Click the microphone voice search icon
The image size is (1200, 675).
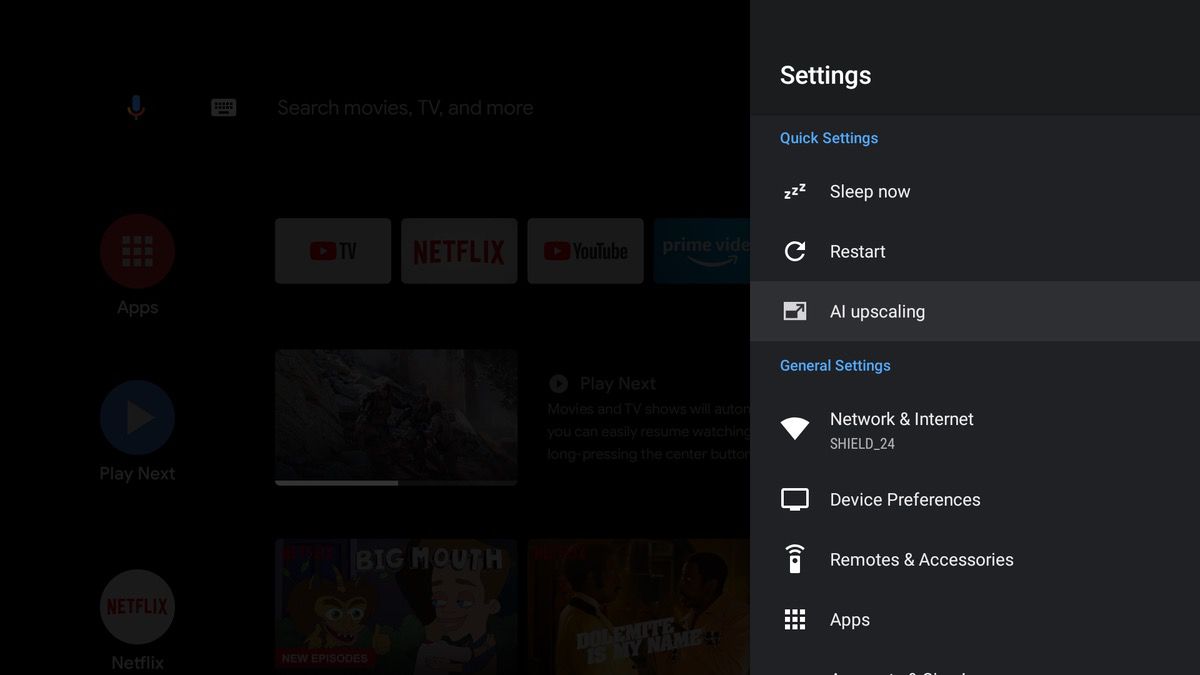point(136,107)
